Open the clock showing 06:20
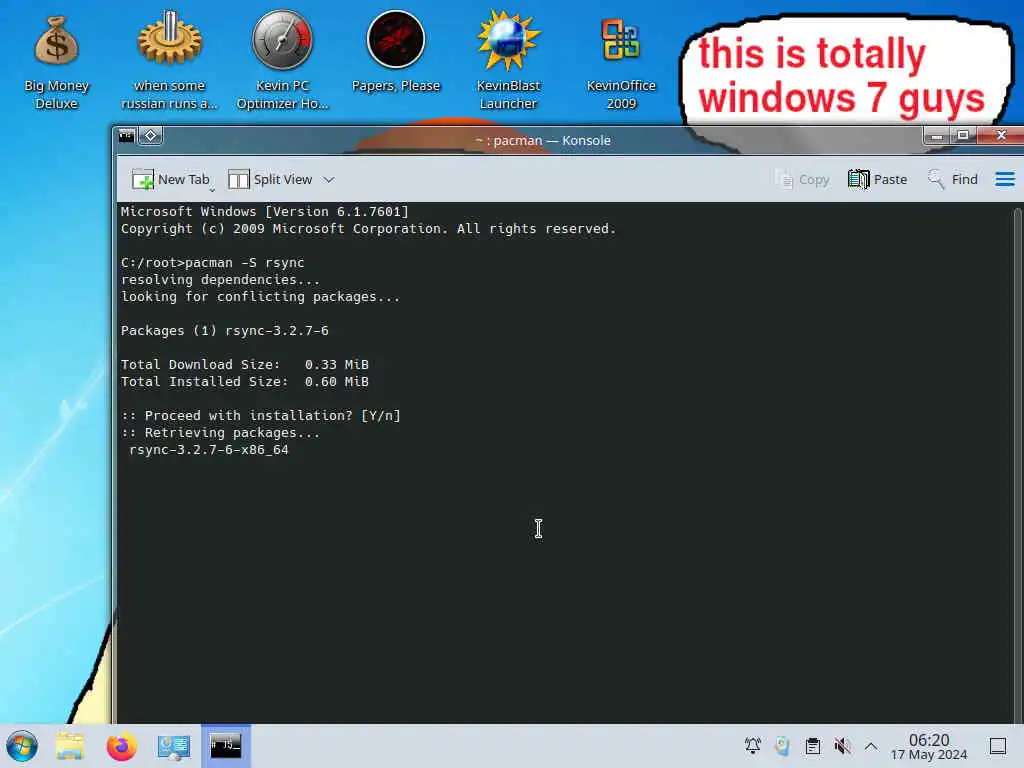The image size is (1024, 768). [x=929, y=746]
